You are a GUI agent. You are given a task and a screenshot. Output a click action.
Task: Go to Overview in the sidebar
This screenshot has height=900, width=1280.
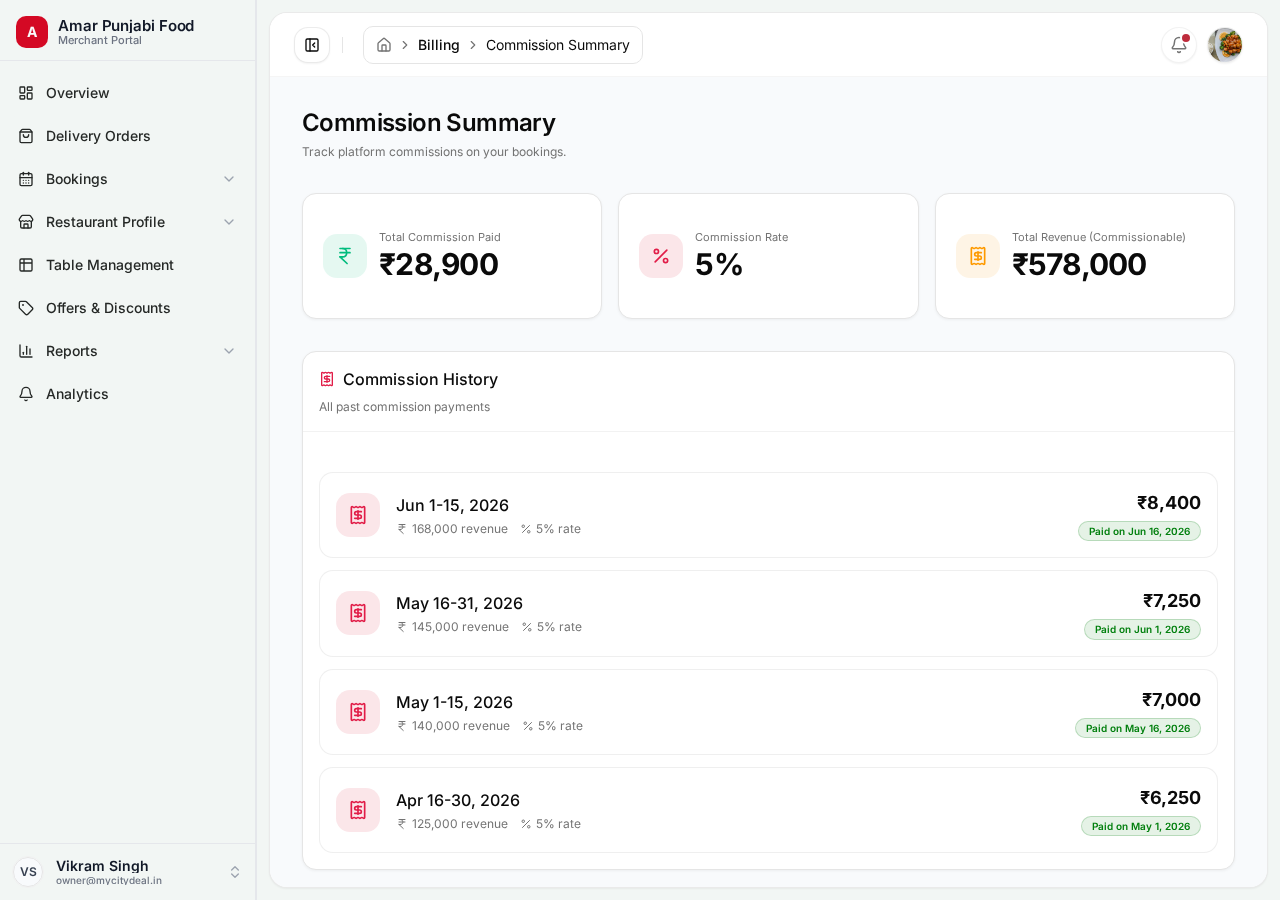point(128,93)
